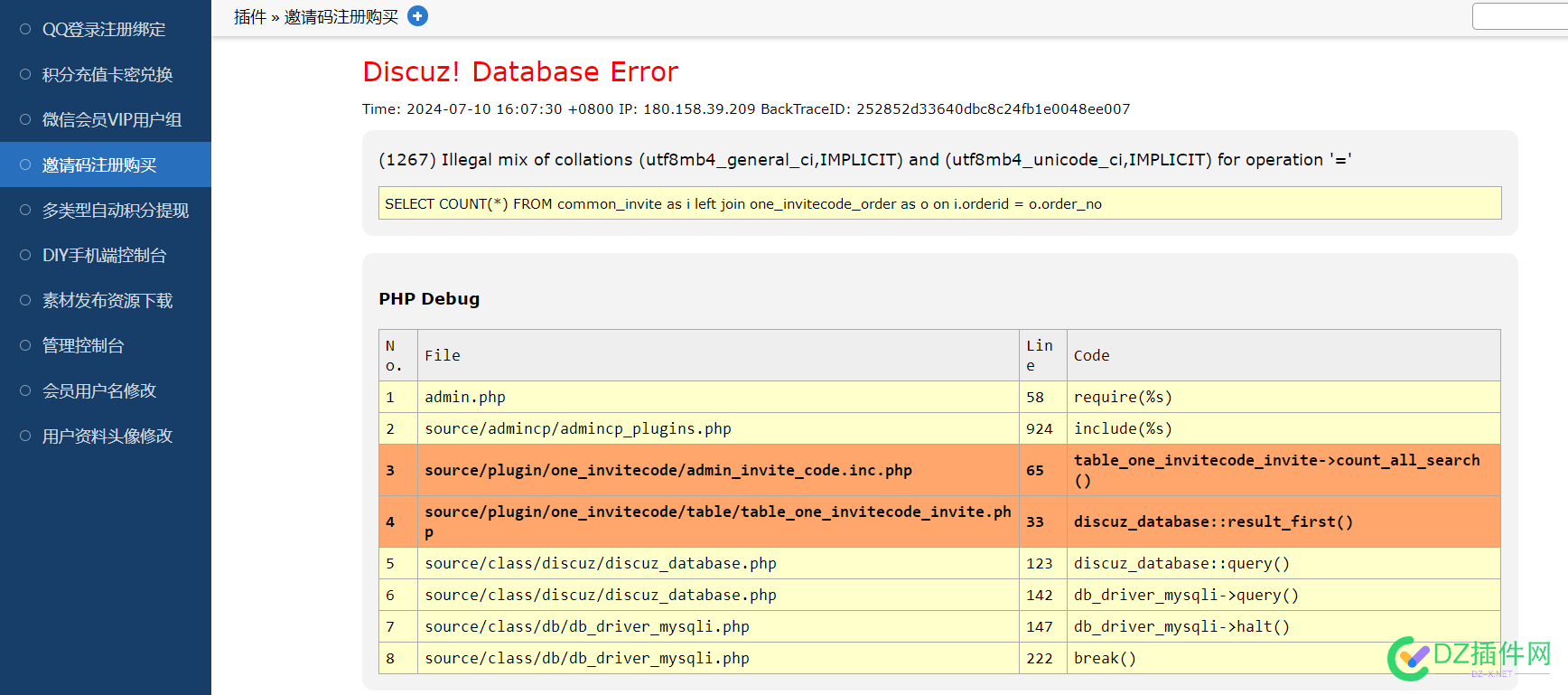Select 微信会员VIP用户组 in sidebar

[106, 119]
